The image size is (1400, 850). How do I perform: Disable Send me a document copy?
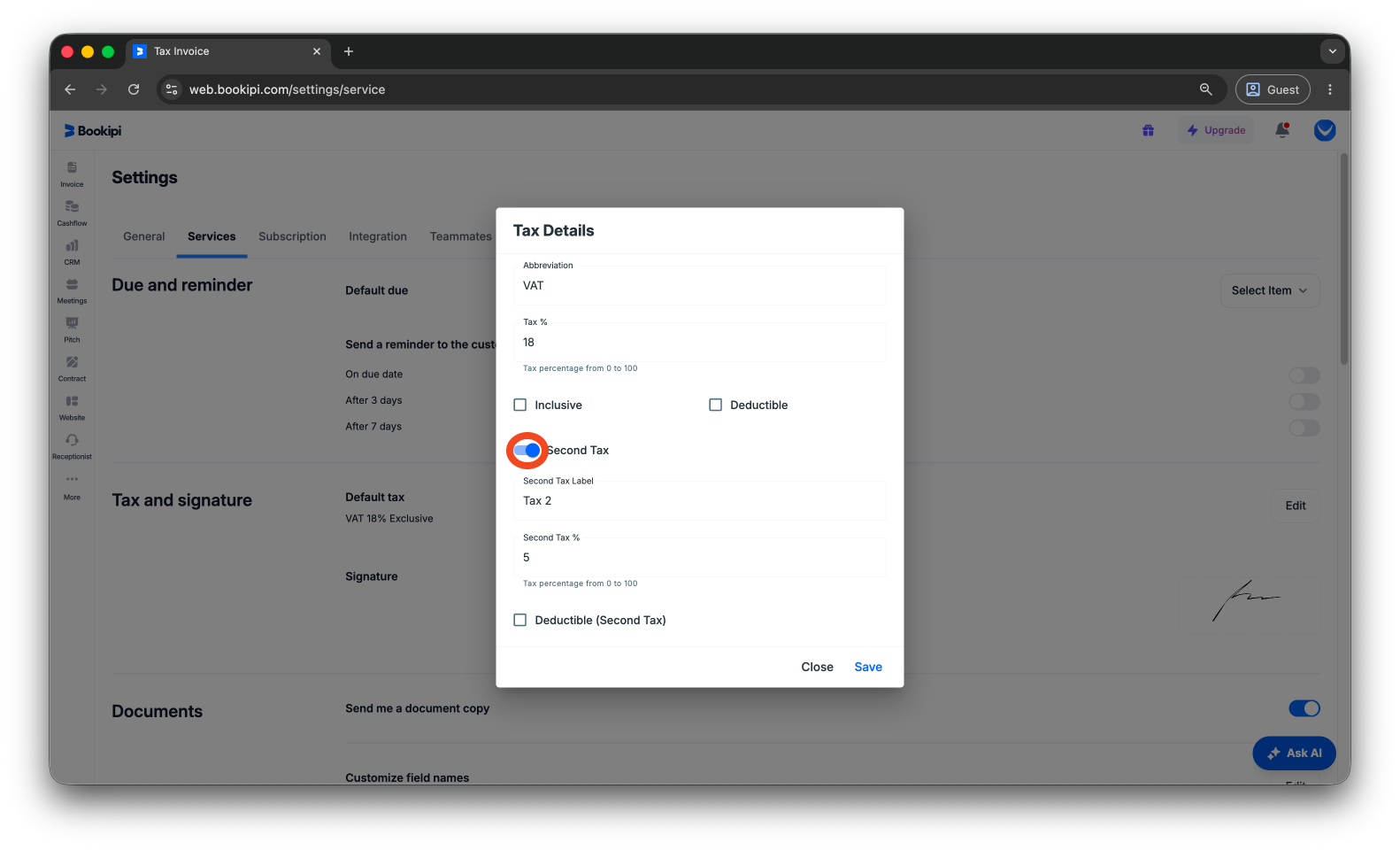click(x=1304, y=708)
